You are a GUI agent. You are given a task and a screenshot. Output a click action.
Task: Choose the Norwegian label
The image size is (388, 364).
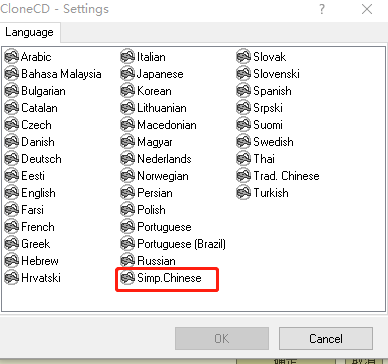click(x=163, y=176)
